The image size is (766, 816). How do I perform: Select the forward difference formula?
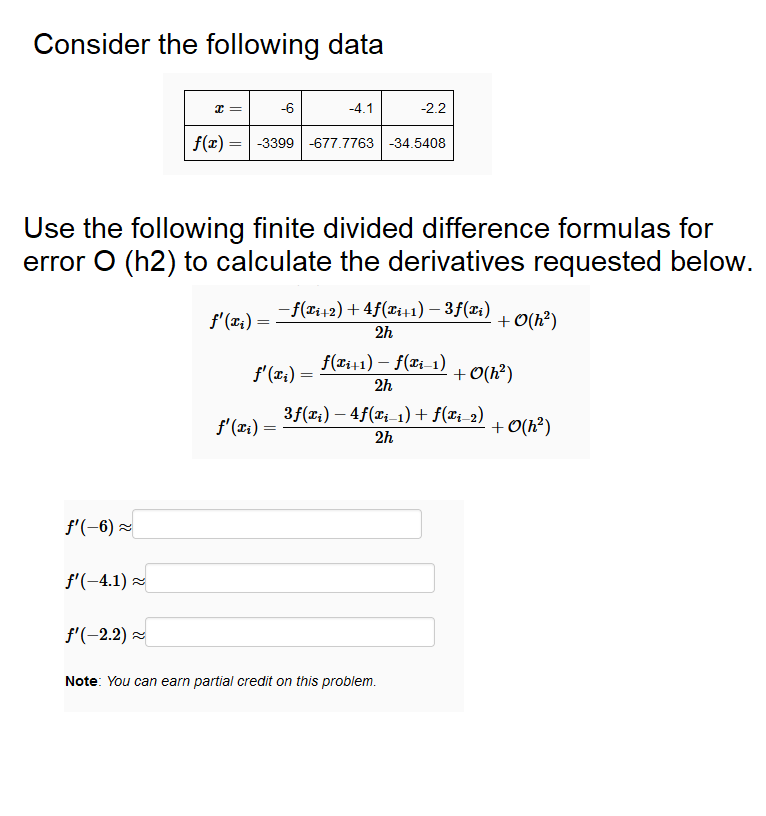385,319
